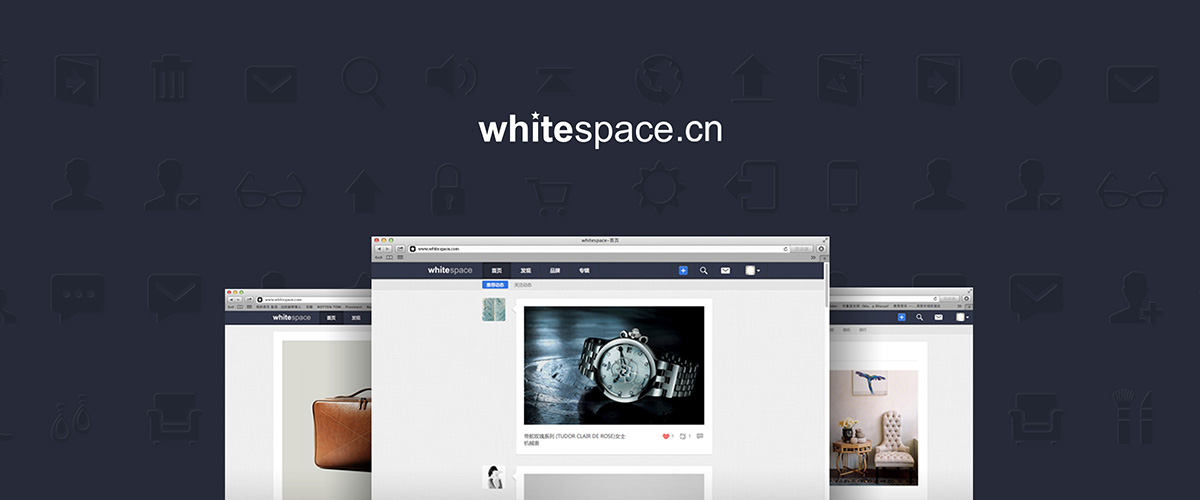Click the blue plus button in front window navbar
1200x500 pixels.
click(683, 270)
